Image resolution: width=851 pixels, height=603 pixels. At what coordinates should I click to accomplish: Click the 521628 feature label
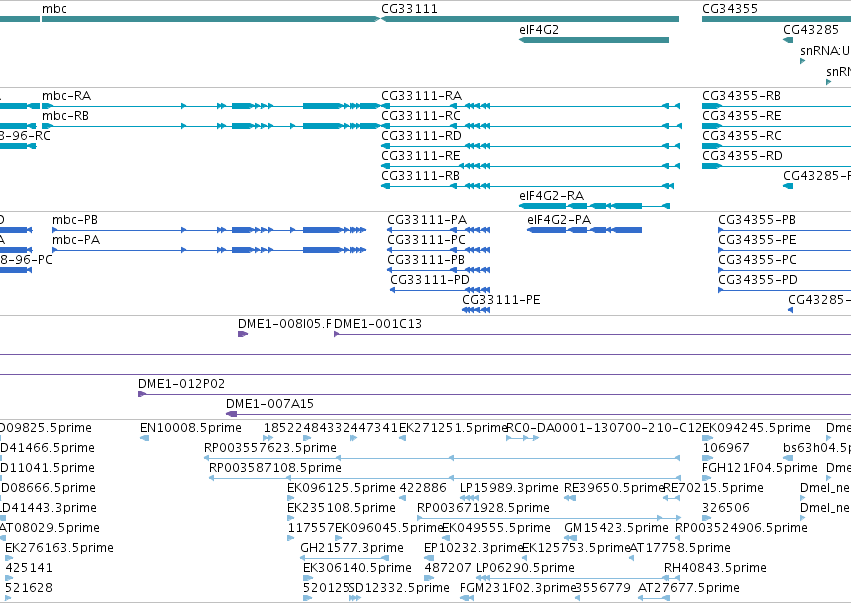point(29,588)
